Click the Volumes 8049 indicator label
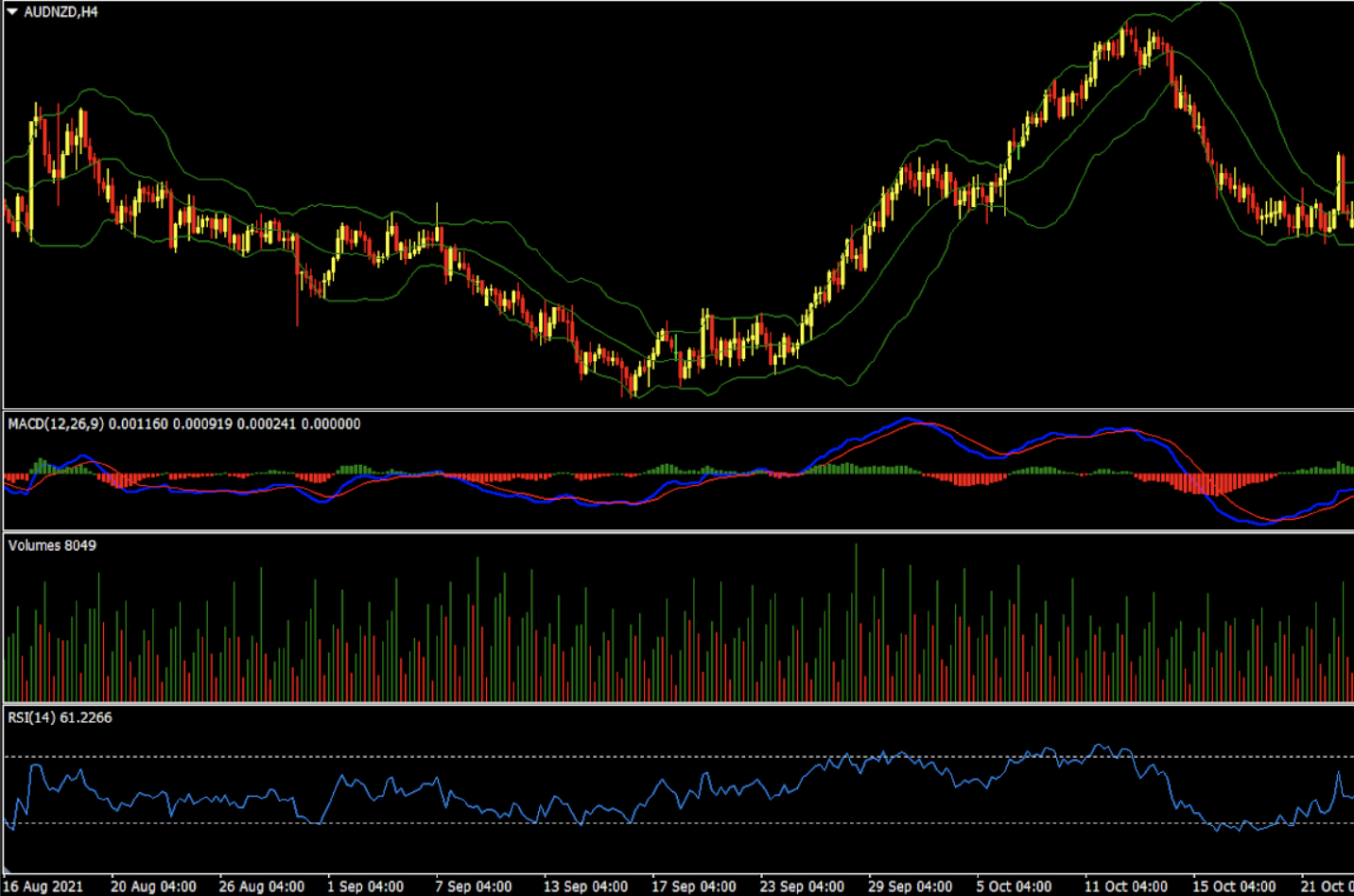Image resolution: width=1354 pixels, height=896 pixels. coord(52,545)
